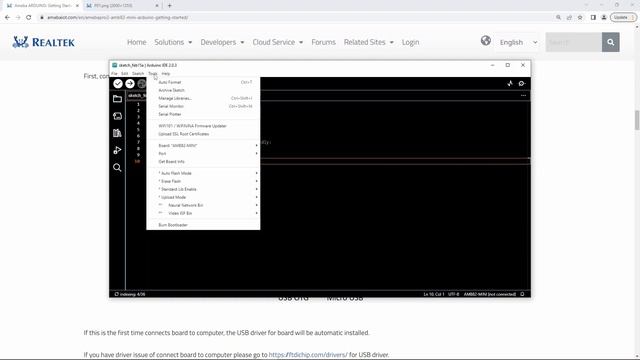
Task: Click the editor three-dots more options
Action: coord(523,95)
